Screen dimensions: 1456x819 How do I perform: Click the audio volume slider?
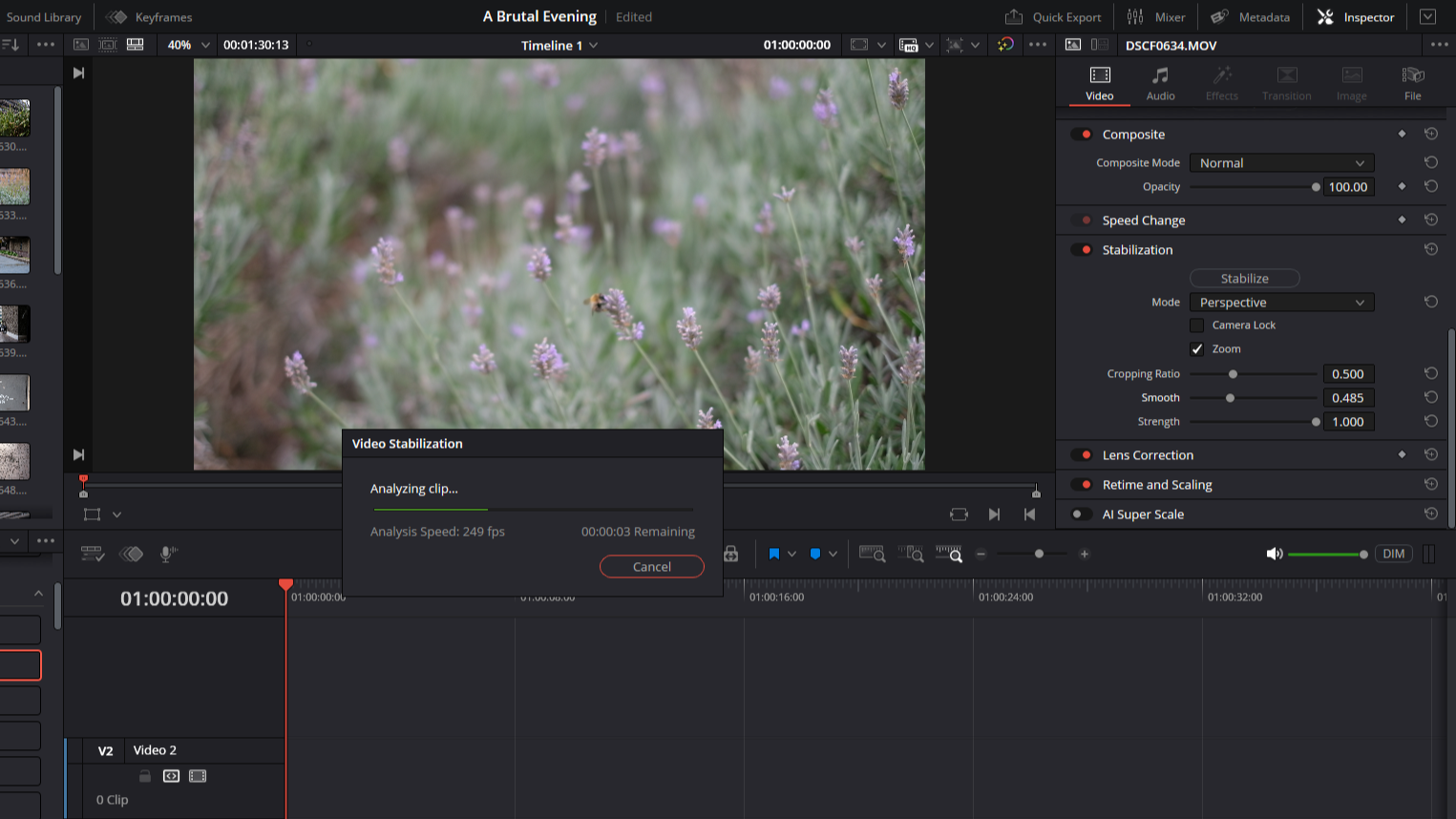pyautogui.click(x=1327, y=554)
